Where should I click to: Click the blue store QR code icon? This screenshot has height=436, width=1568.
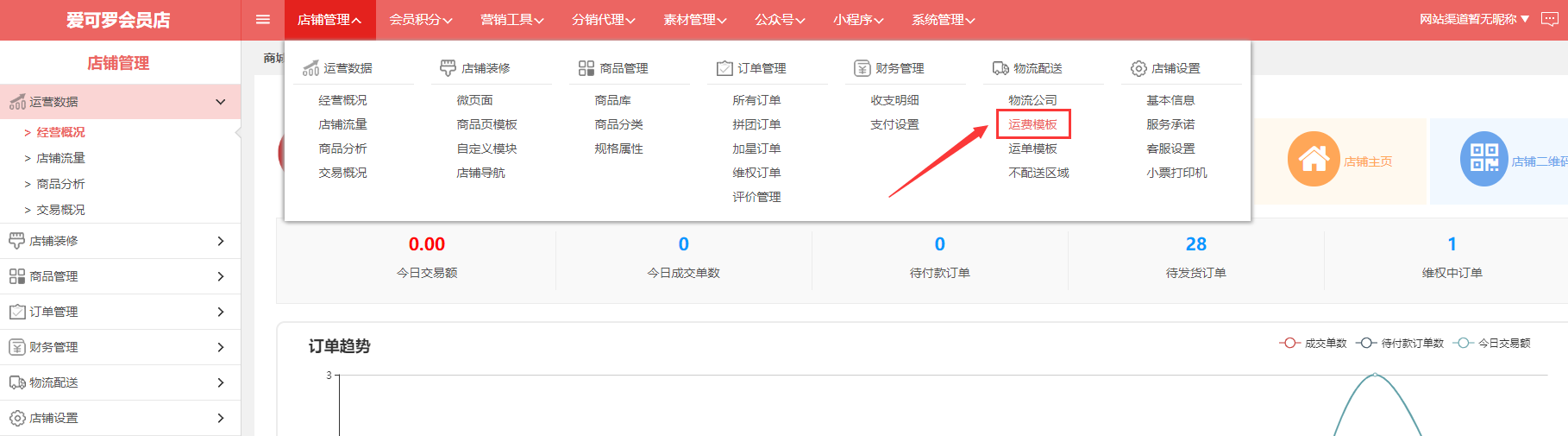point(1483,159)
